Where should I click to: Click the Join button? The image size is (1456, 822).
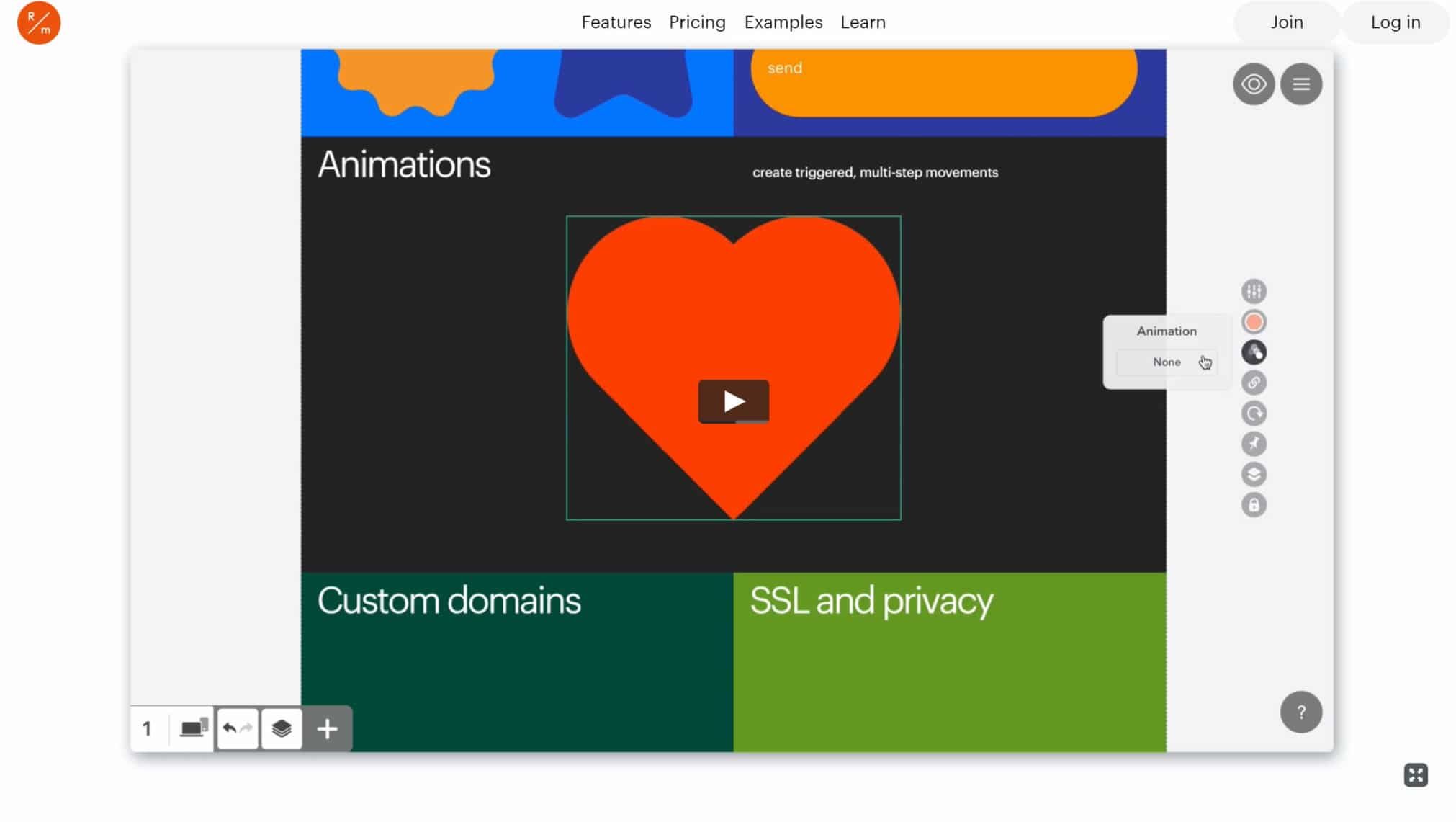point(1286,22)
